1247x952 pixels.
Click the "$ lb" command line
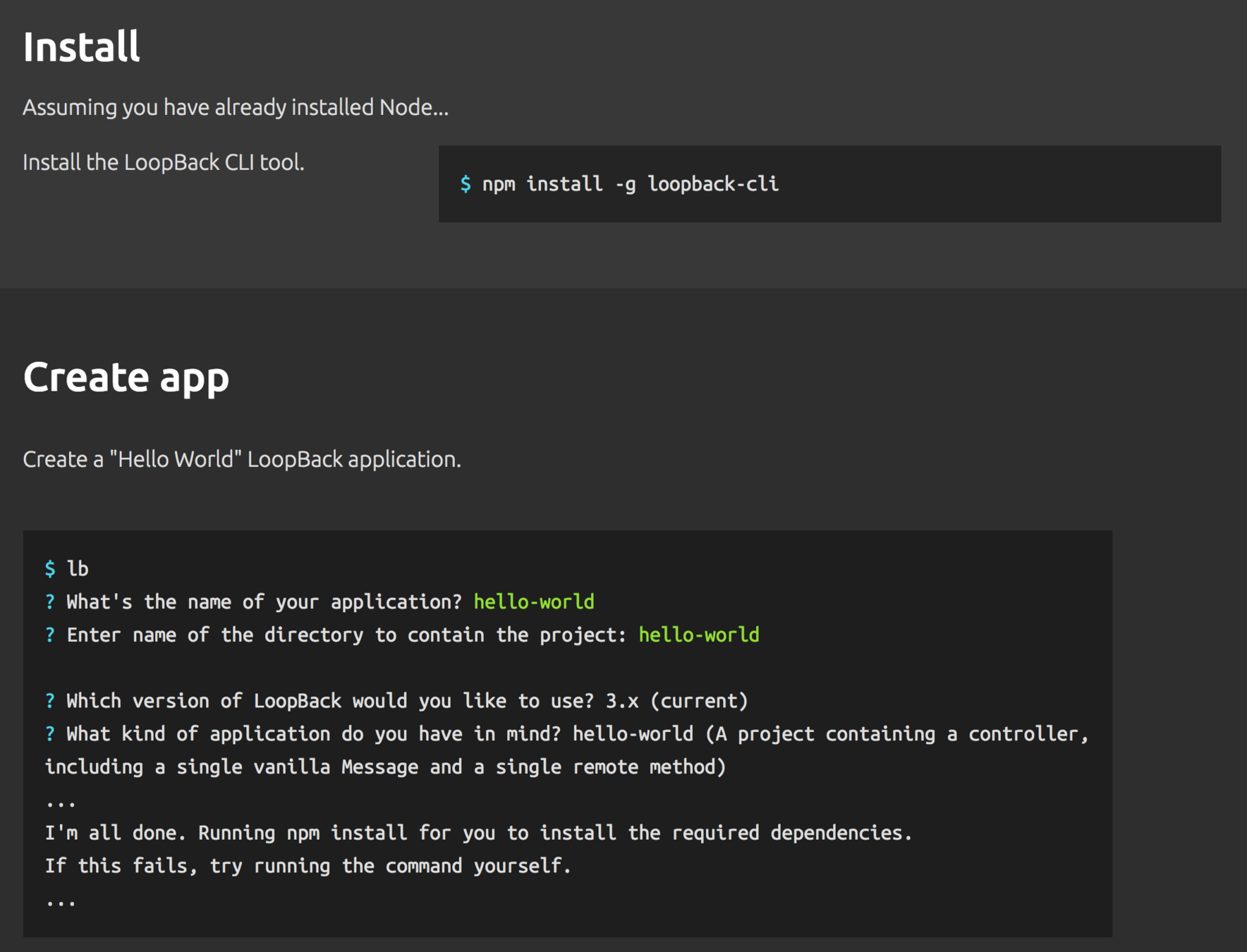coord(67,568)
